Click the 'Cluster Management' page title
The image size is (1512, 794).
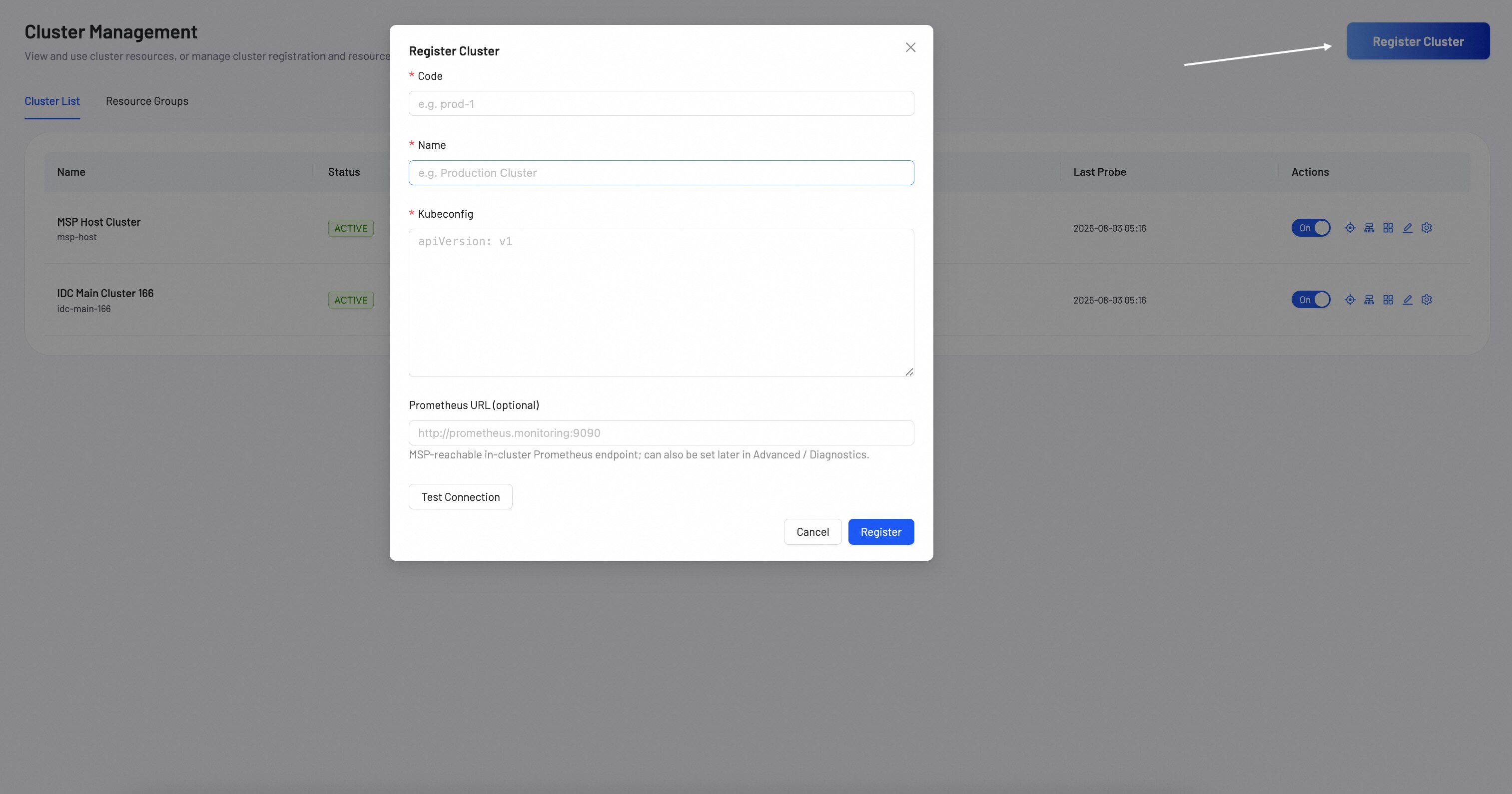pyautogui.click(x=111, y=31)
